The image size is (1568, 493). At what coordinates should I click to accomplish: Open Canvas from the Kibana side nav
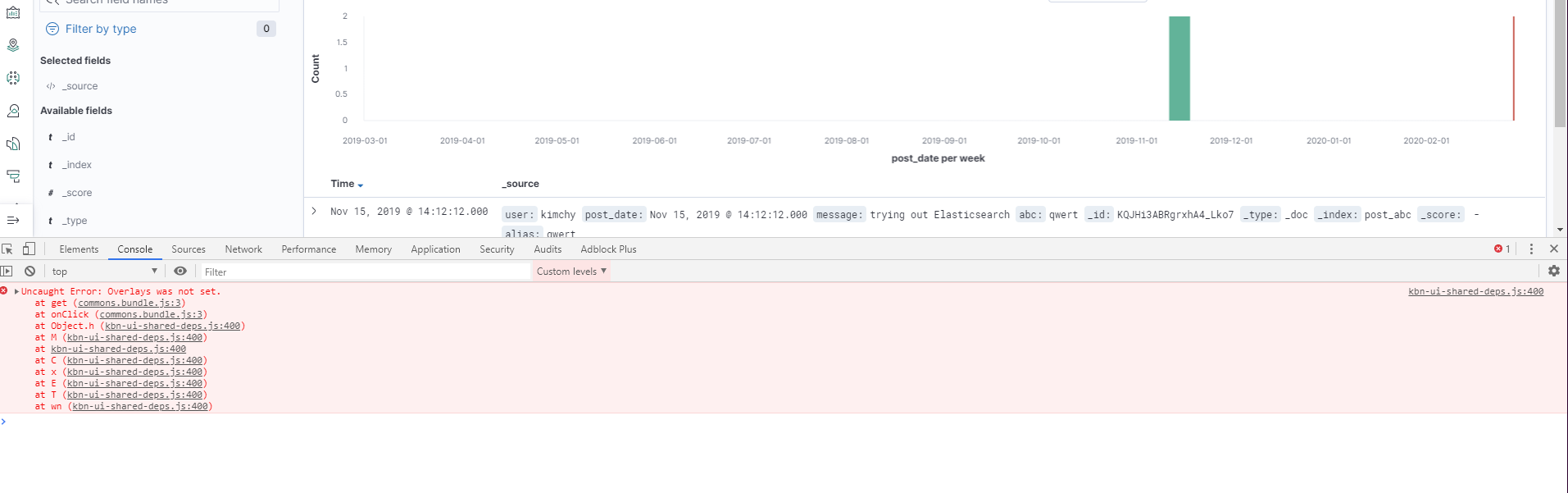click(13, 12)
